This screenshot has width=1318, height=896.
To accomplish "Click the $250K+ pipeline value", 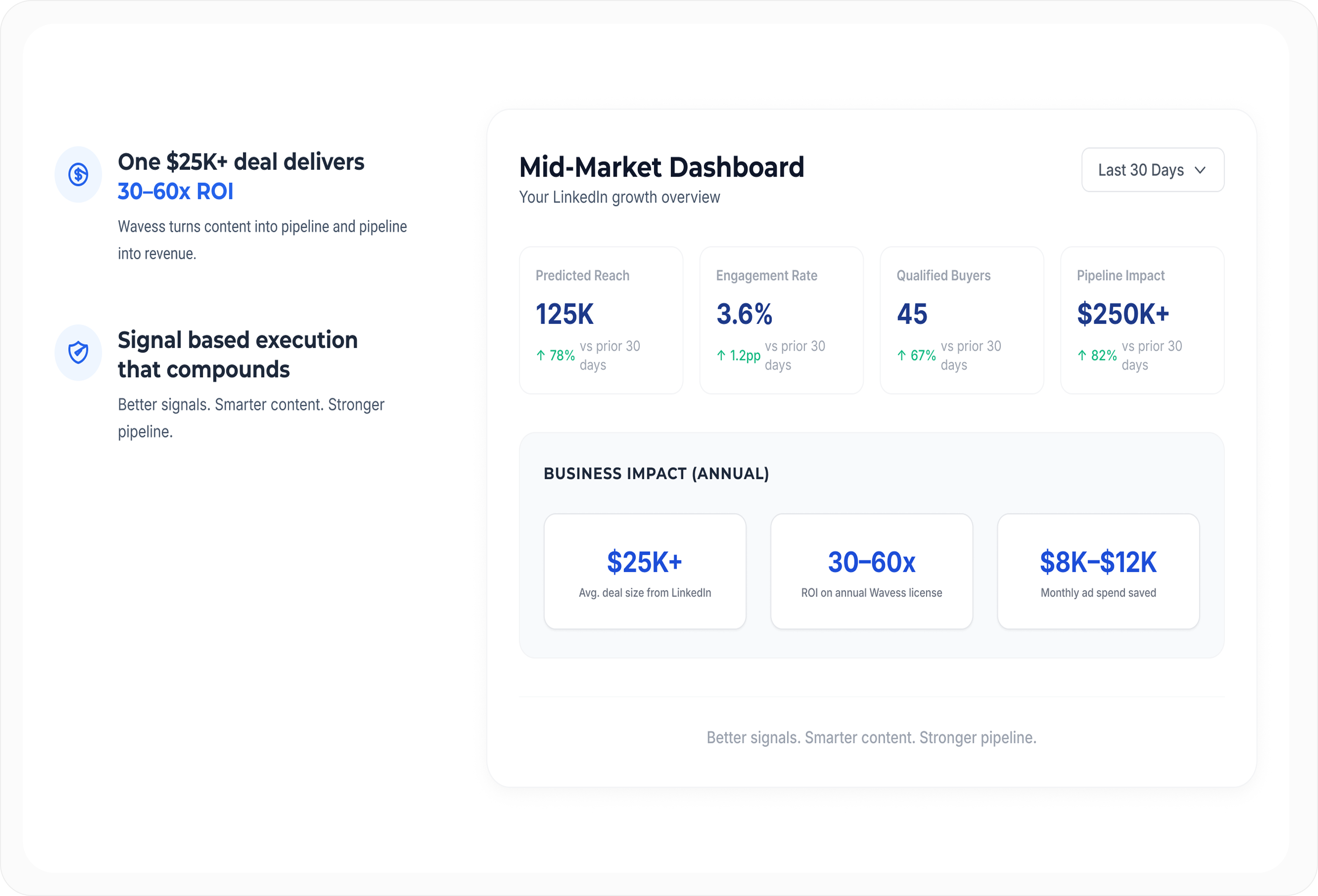I will [1123, 314].
